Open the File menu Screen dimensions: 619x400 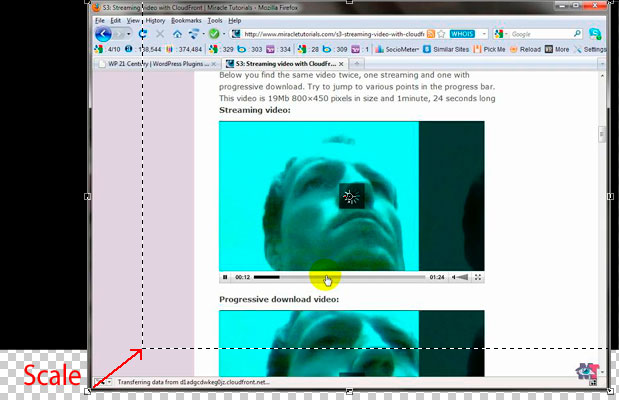(x=100, y=21)
